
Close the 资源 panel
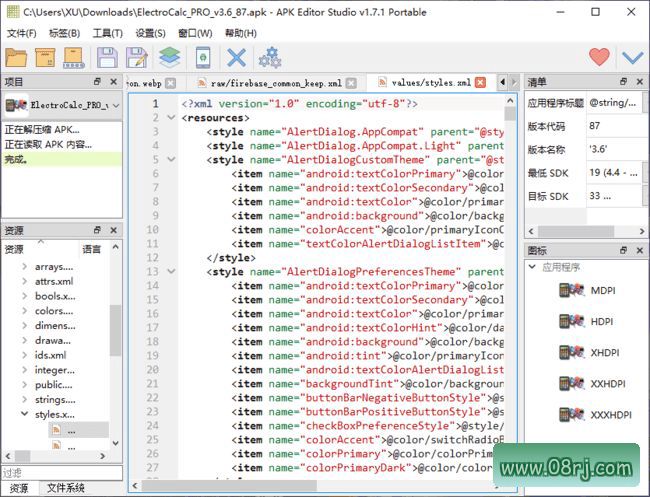coord(114,230)
